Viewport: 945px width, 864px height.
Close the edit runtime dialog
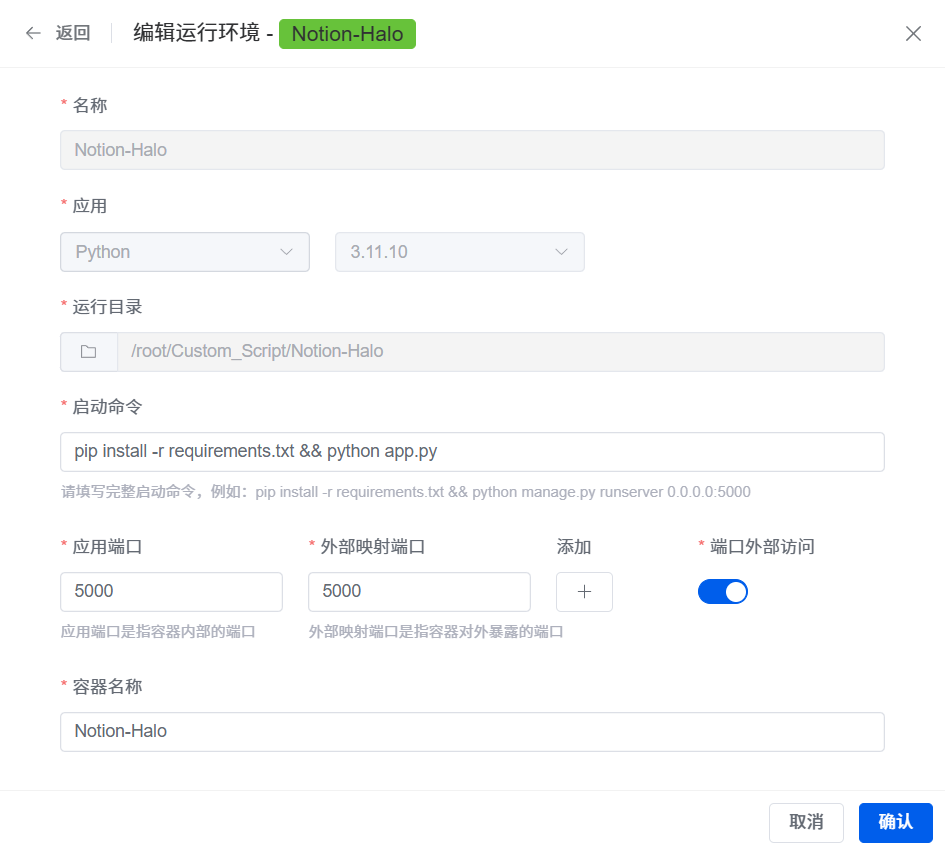point(913,34)
